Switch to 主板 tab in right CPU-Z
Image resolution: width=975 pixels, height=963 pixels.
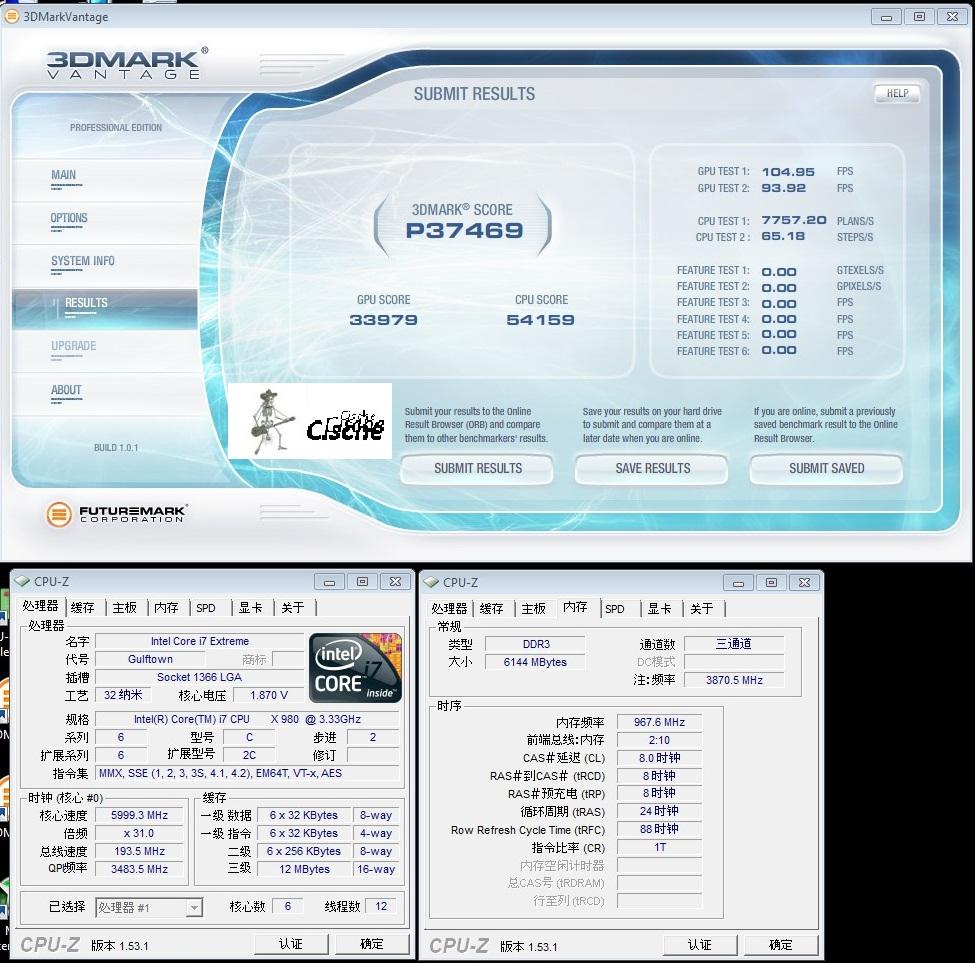pyautogui.click(x=534, y=609)
